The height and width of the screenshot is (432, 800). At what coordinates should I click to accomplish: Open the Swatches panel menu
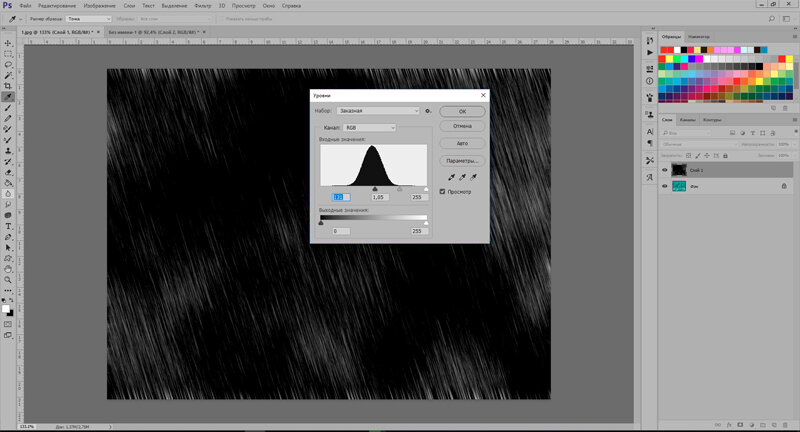point(794,37)
